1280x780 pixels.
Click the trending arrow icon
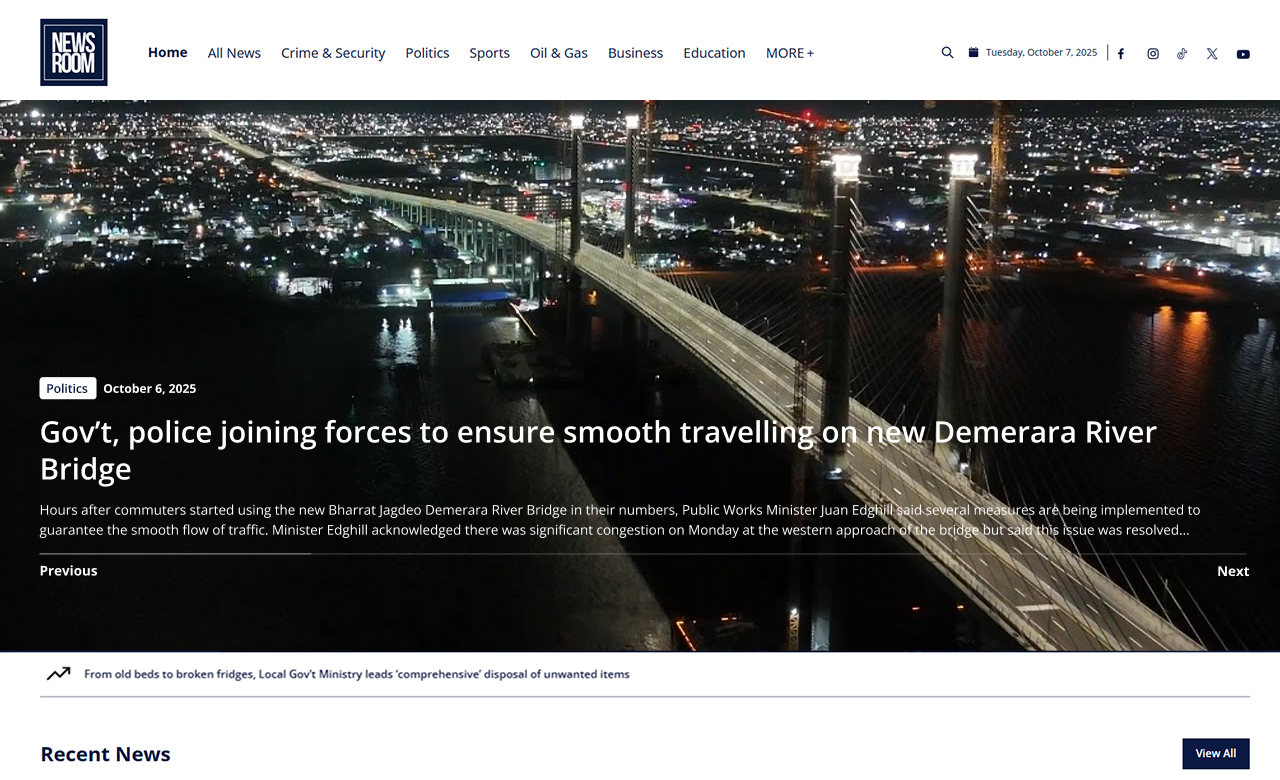[59, 674]
